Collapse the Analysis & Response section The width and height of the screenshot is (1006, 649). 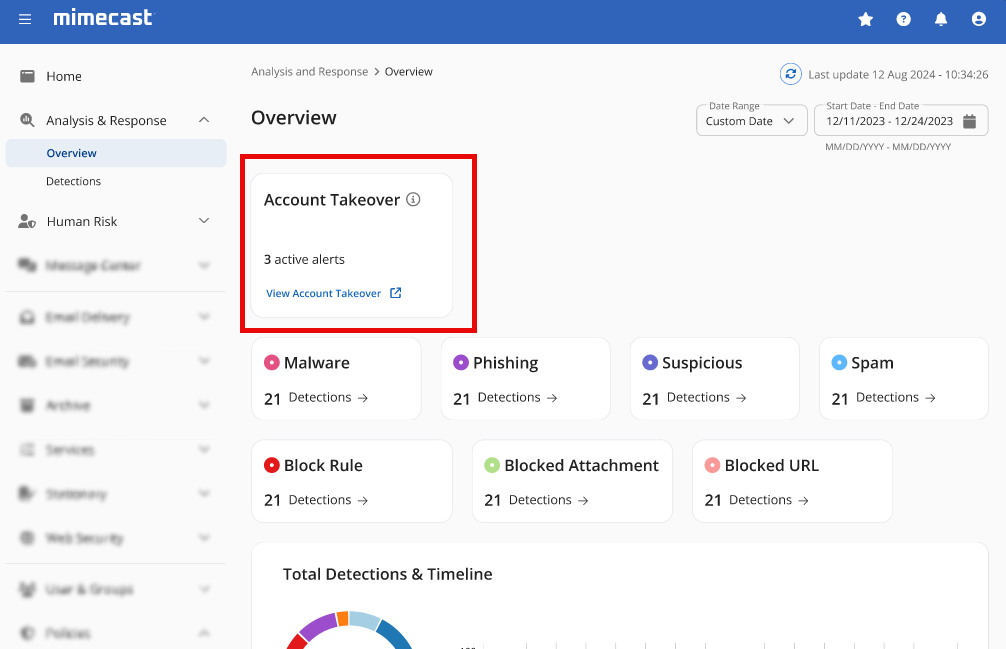pyautogui.click(x=204, y=120)
